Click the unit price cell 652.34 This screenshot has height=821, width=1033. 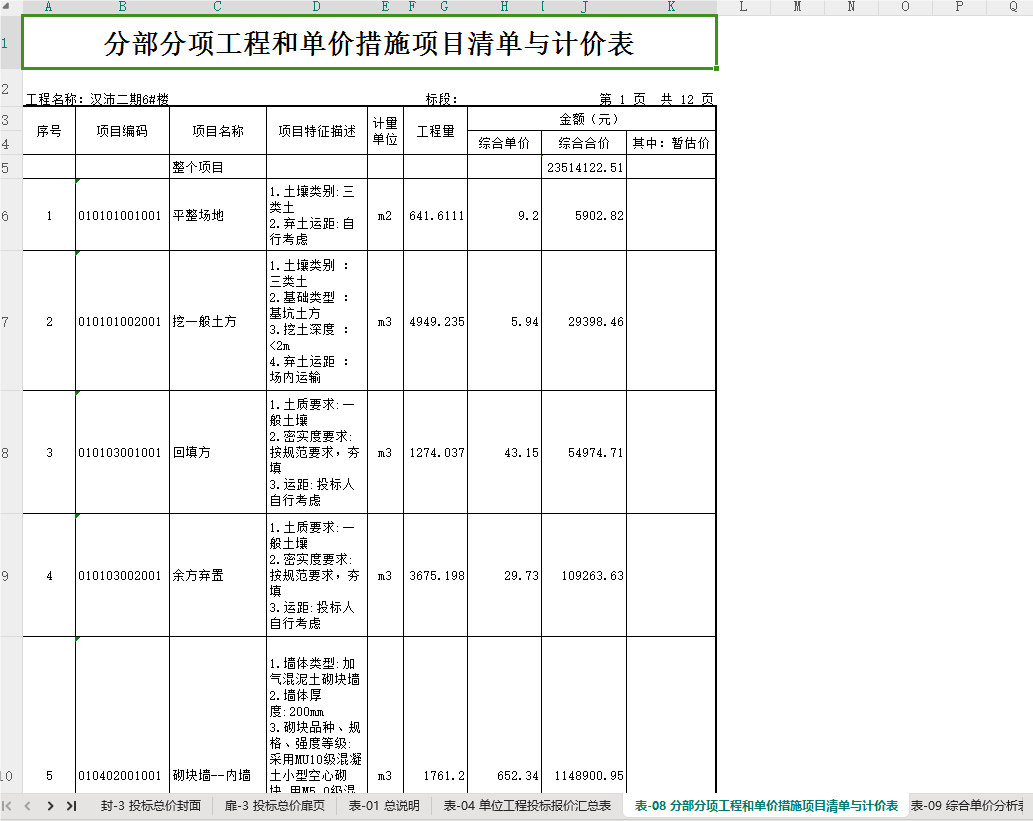tap(505, 715)
